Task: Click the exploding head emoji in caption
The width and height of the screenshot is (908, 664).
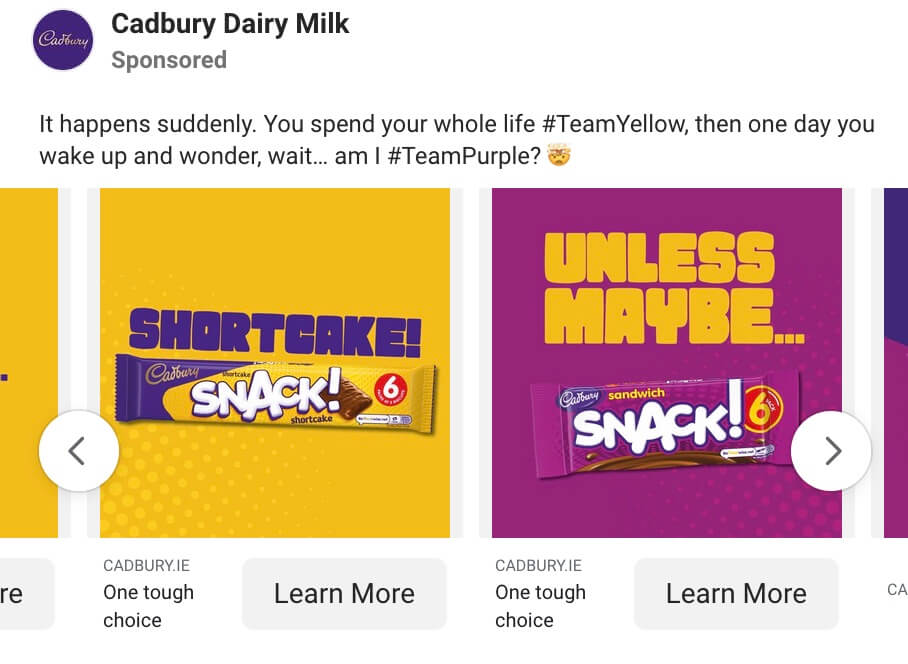Action: 559,157
